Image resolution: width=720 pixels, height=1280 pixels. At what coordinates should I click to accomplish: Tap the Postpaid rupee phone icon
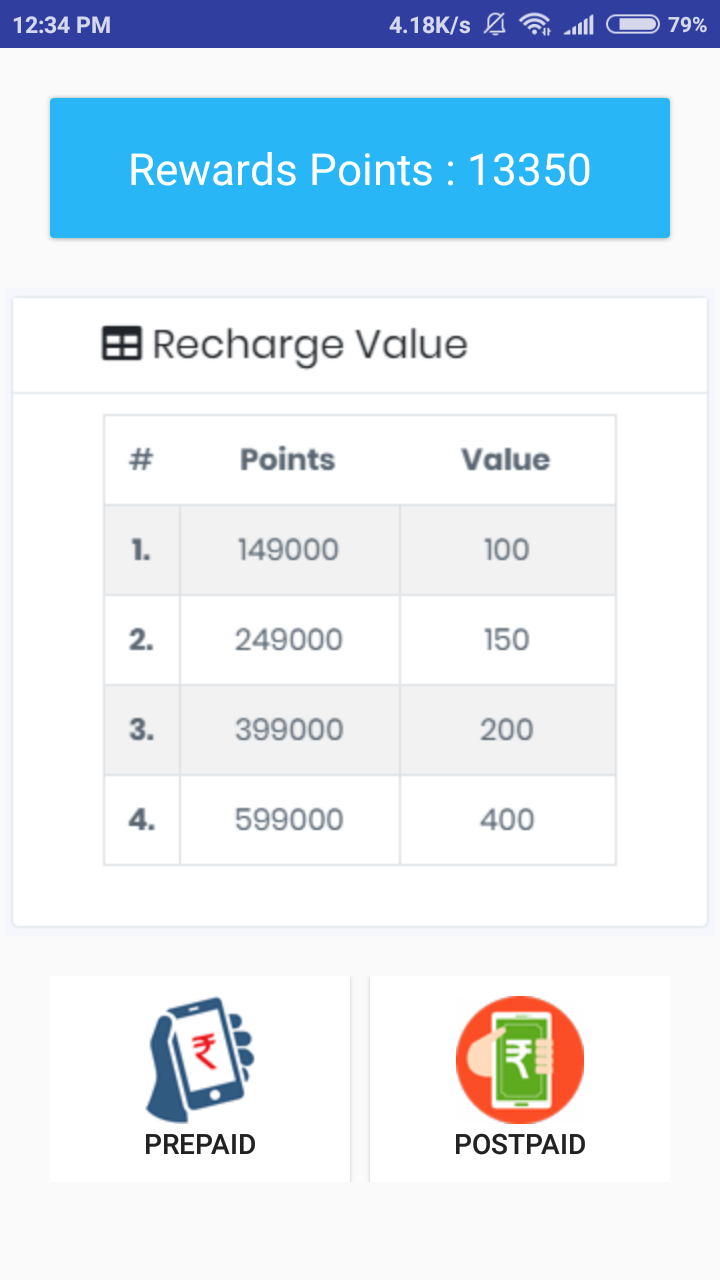click(x=520, y=1059)
